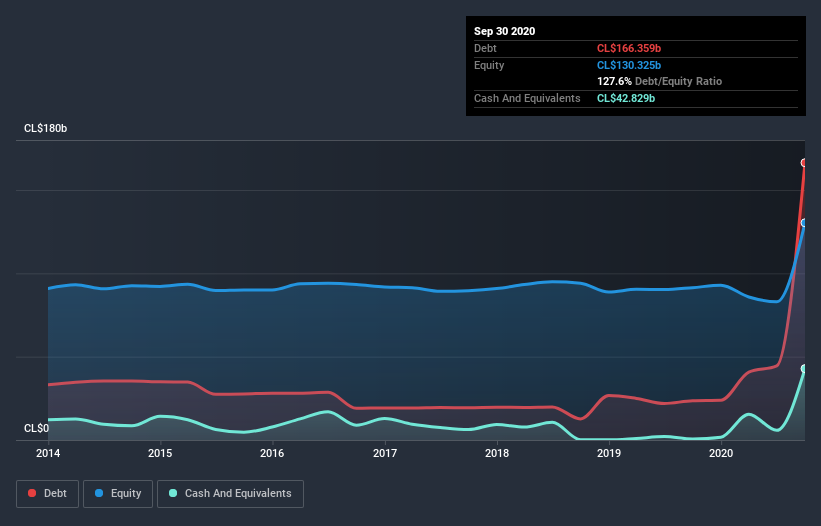Select the teal Cash data point marker
The width and height of the screenshot is (821, 526).
804,368
